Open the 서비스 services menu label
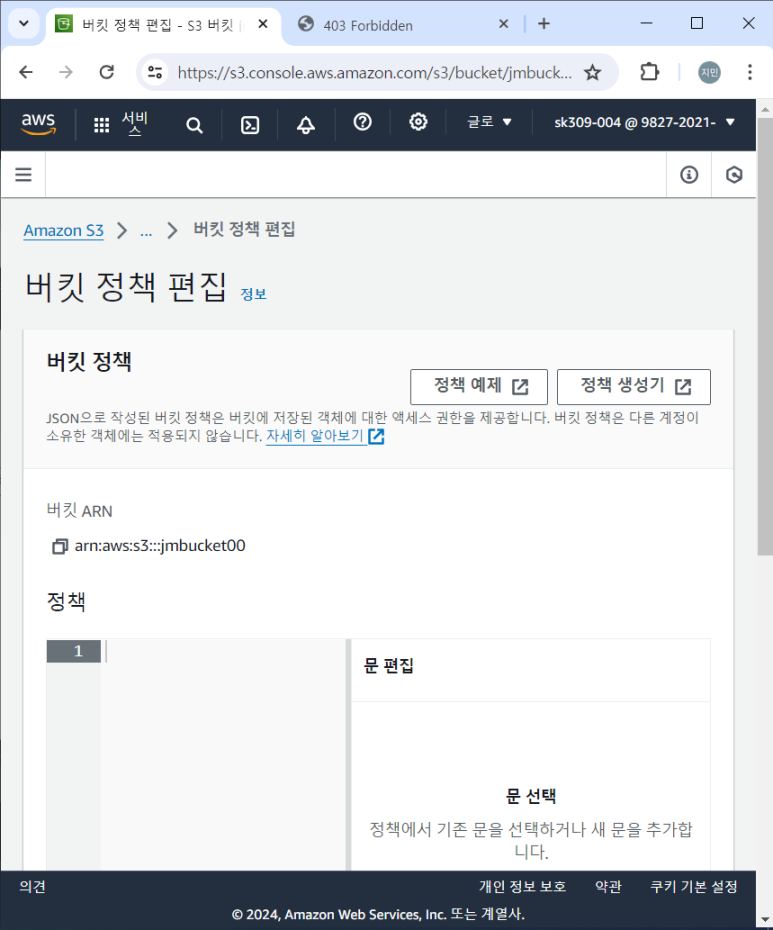The width and height of the screenshot is (773, 930). click(x=135, y=123)
